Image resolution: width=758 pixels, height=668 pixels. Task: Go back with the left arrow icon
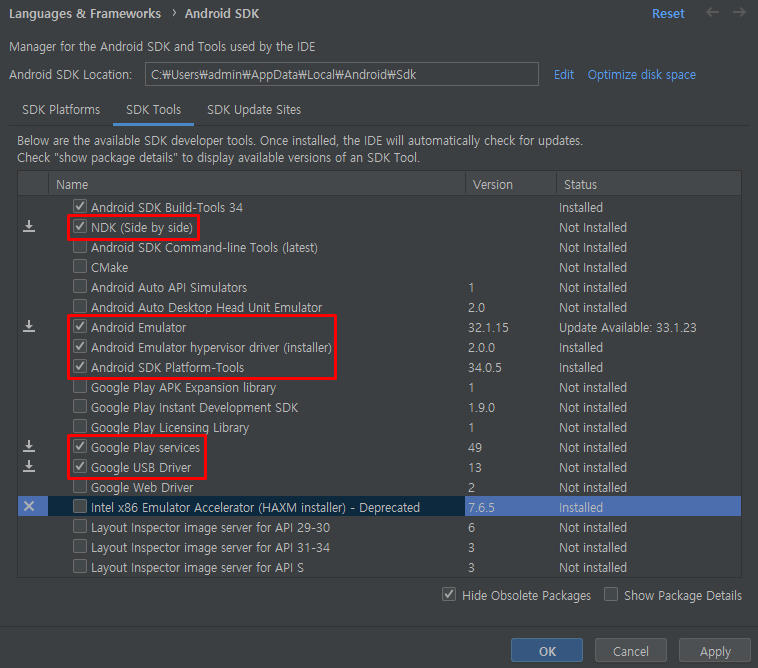tap(712, 12)
